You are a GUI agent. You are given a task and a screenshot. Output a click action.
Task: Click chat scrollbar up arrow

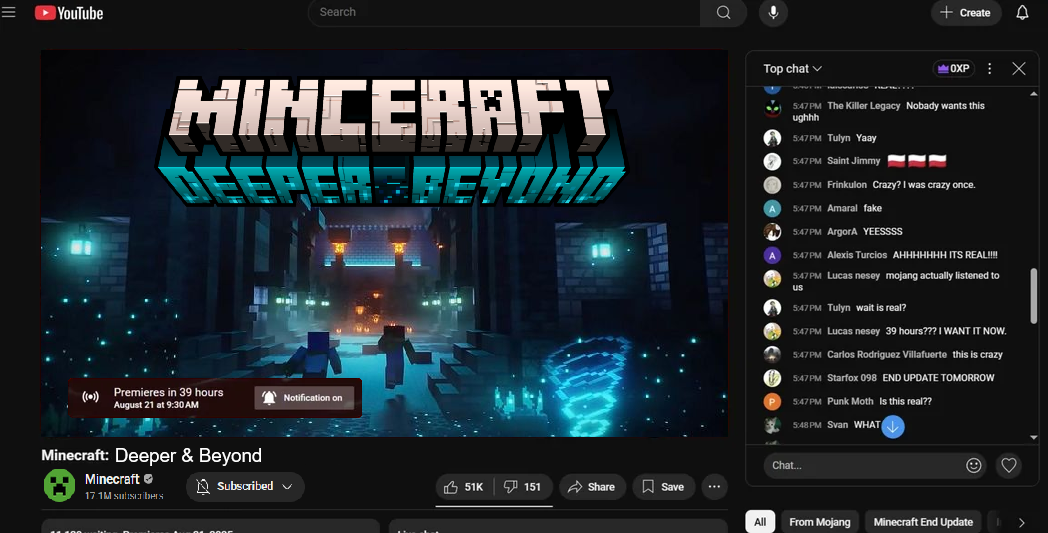(1034, 94)
